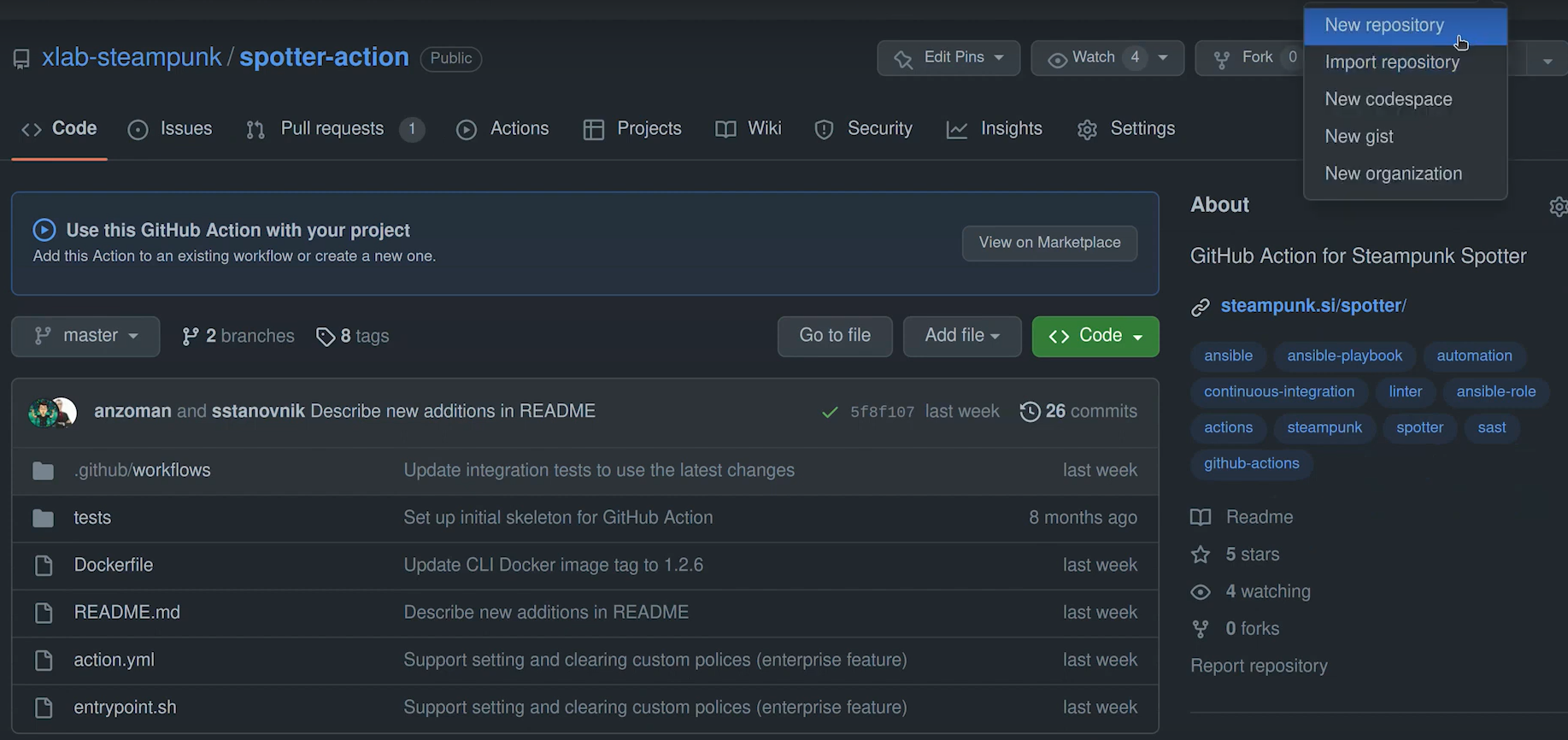Viewport: 1568px width, 740px height.
Task: Click the link icon beside steampunk.si URL
Action: pos(1201,307)
